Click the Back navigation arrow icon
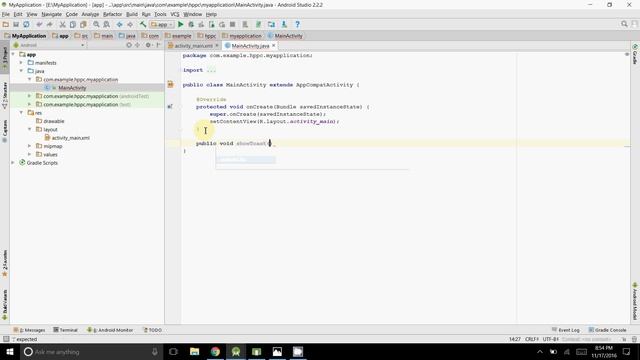Image resolution: width=640 pixels, height=360 pixels. pos(120,24)
